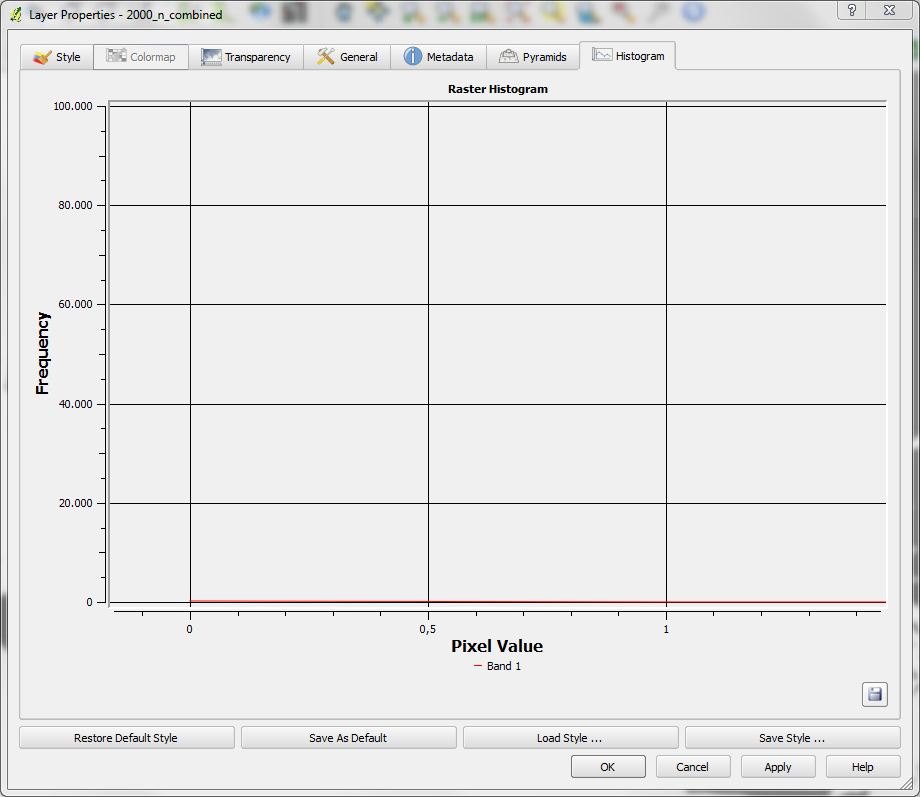
Task: Click Restore Default Style button
Action: pos(126,738)
